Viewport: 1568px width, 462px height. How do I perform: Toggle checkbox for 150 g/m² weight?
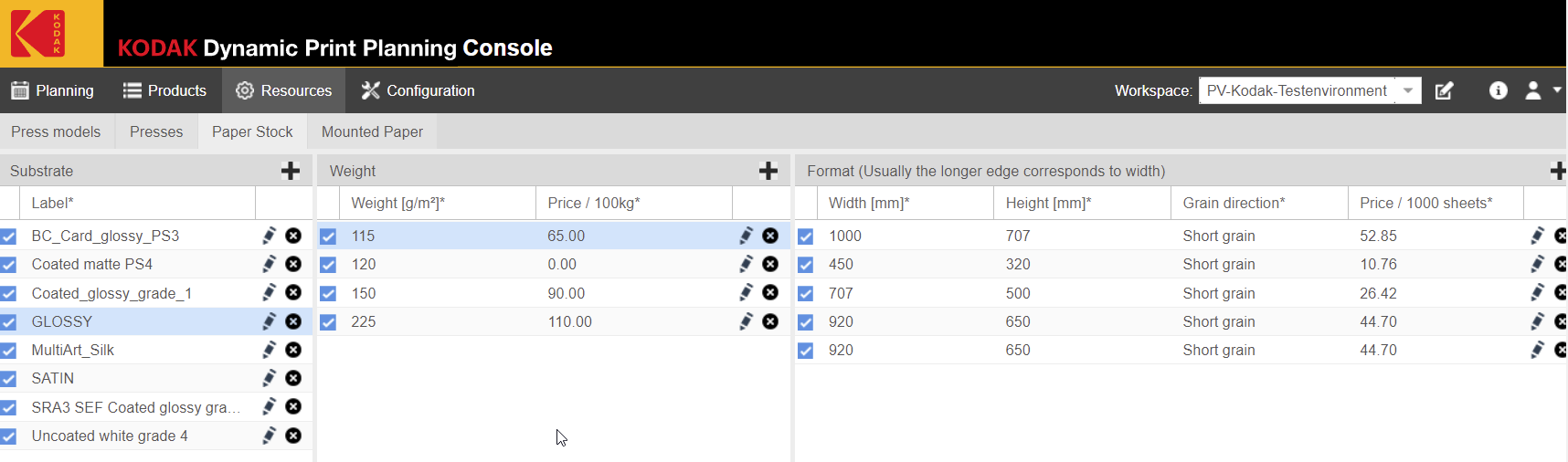[x=328, y=293]
